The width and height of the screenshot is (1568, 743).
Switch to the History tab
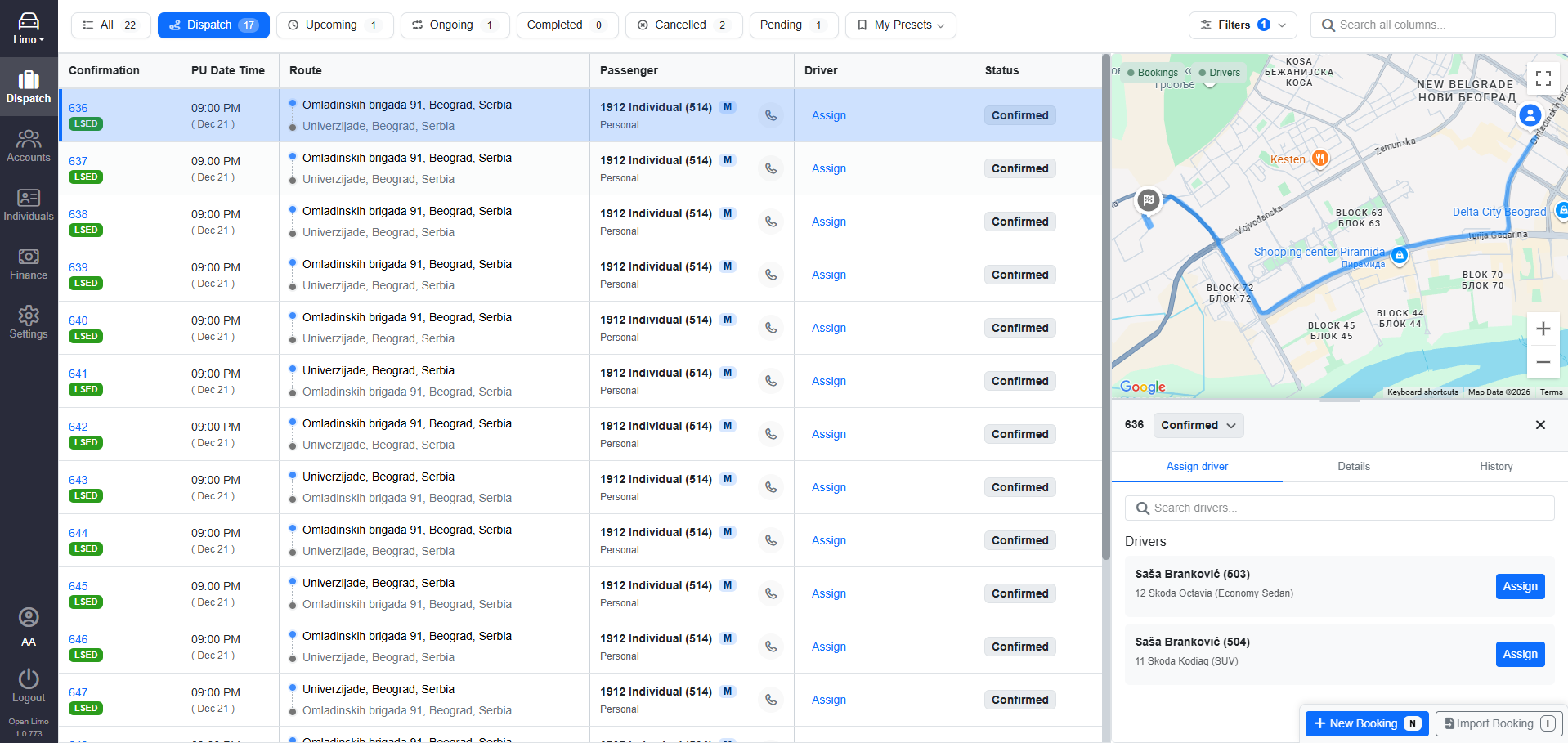click(1495, 466)
